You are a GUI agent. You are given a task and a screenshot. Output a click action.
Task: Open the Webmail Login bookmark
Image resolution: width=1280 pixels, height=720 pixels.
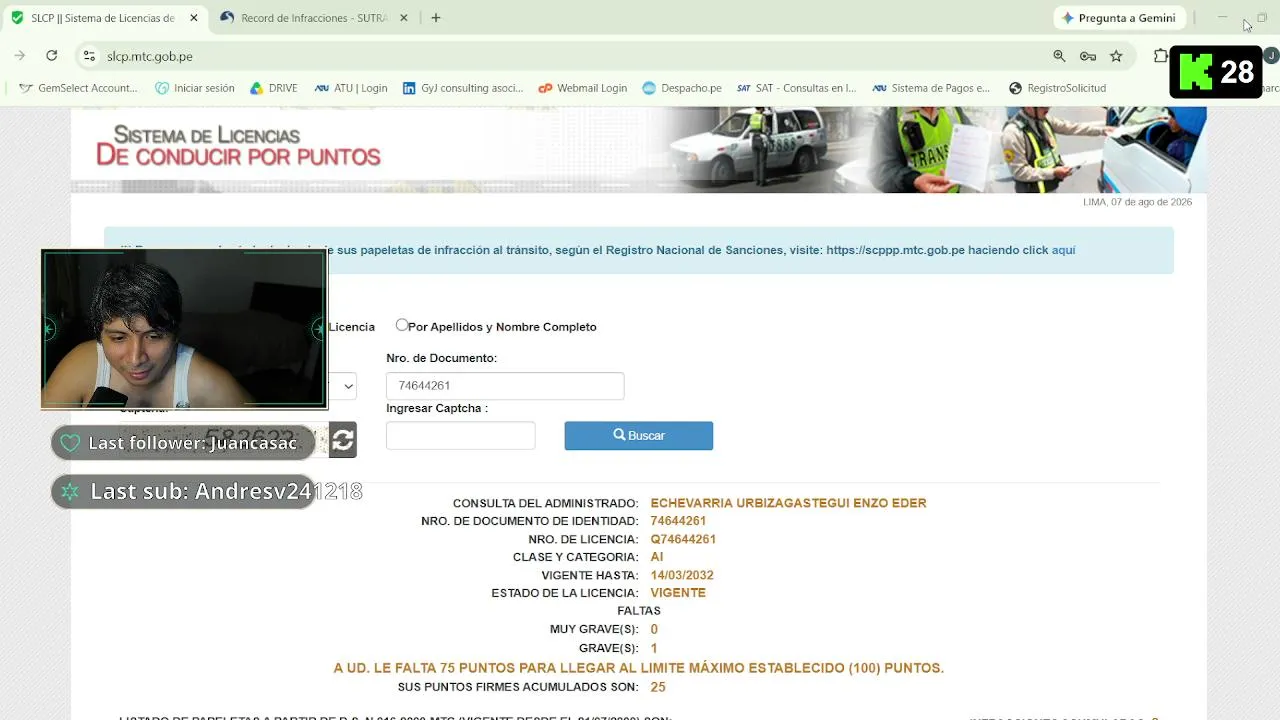pyautogui.click(x=583, y=88)
